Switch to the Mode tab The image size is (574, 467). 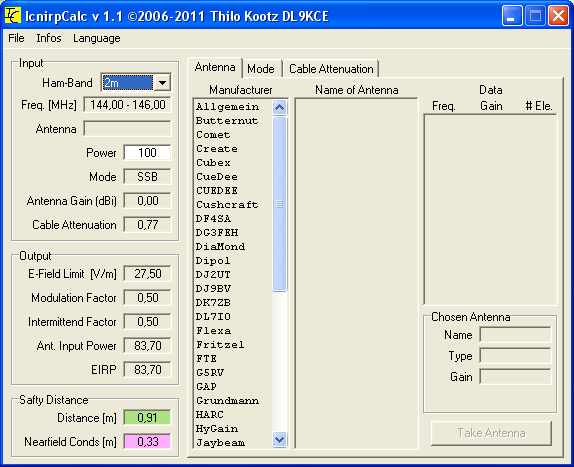(x=261, y=69)
